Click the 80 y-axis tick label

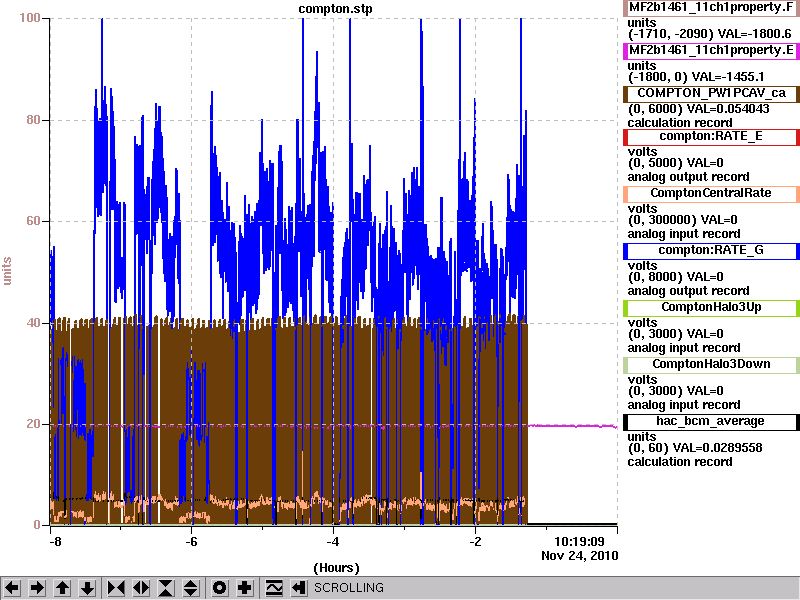tap(33, 120)
